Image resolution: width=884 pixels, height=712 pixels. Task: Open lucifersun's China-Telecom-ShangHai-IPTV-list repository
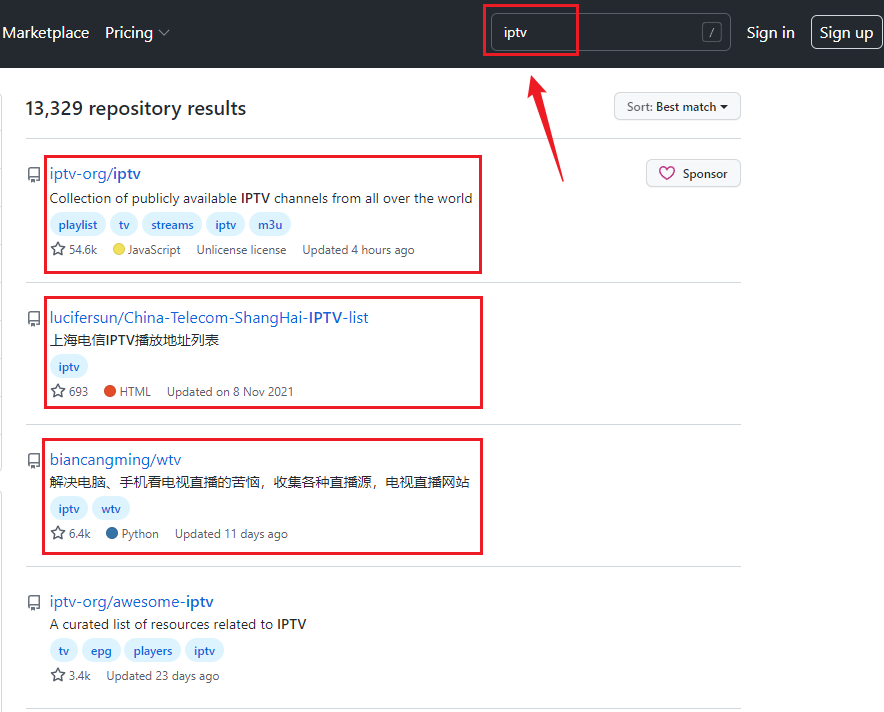point(210,316)
